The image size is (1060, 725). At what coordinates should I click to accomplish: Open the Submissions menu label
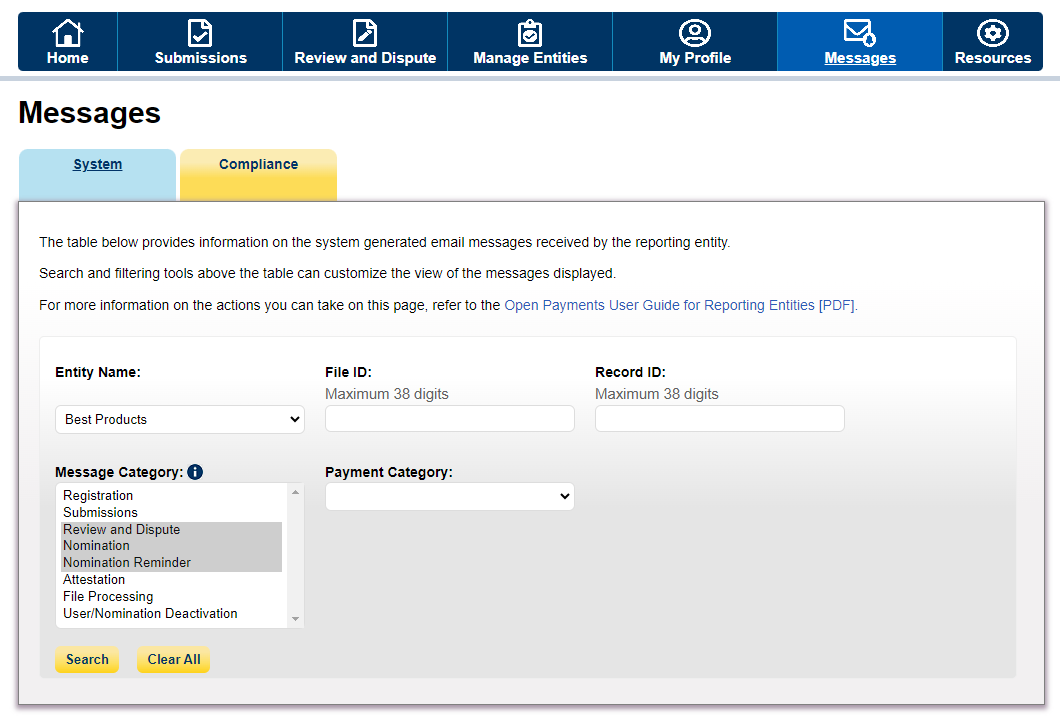click(x=201, y=58)
